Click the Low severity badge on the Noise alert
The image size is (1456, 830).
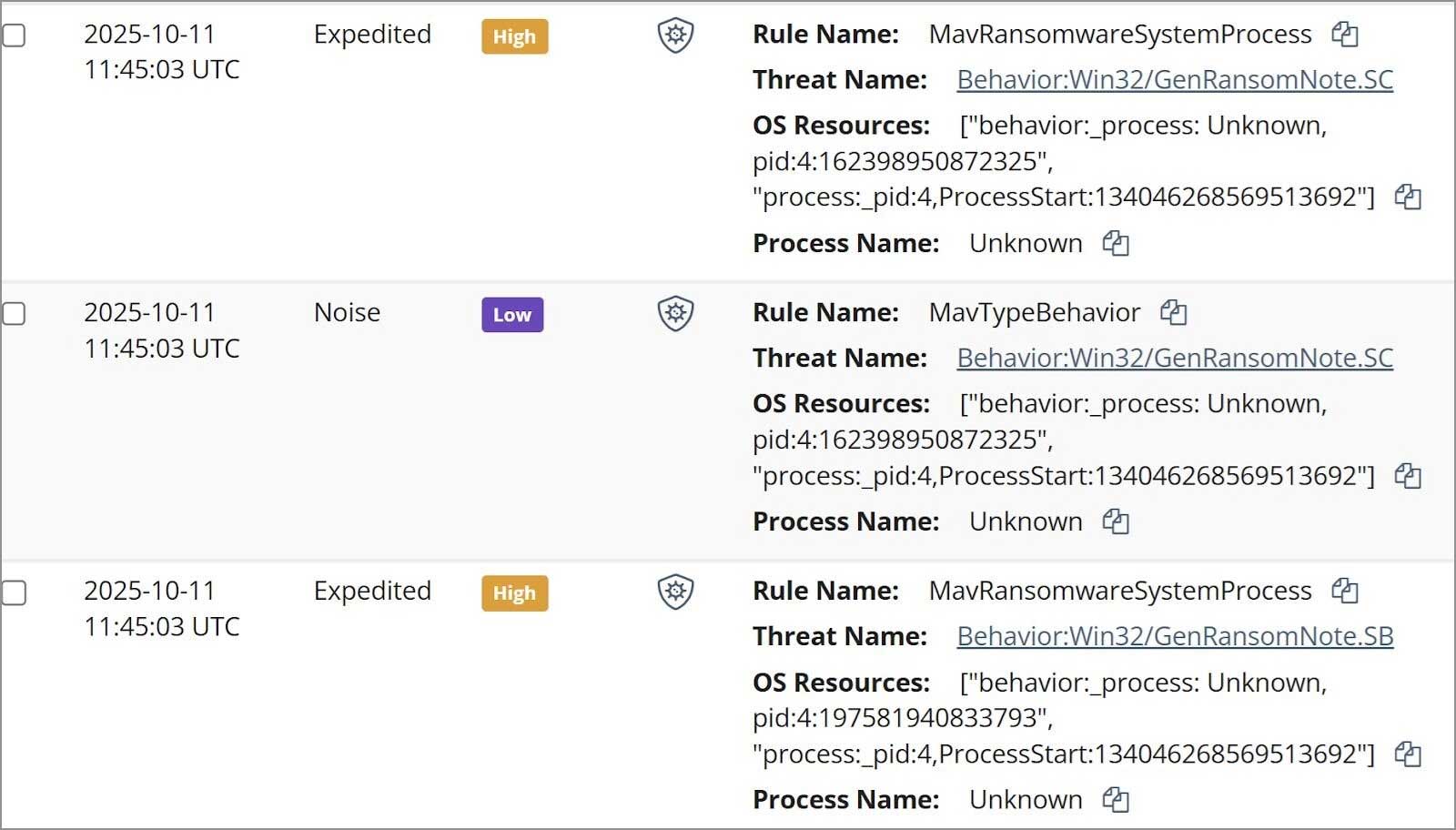(512, 315)
